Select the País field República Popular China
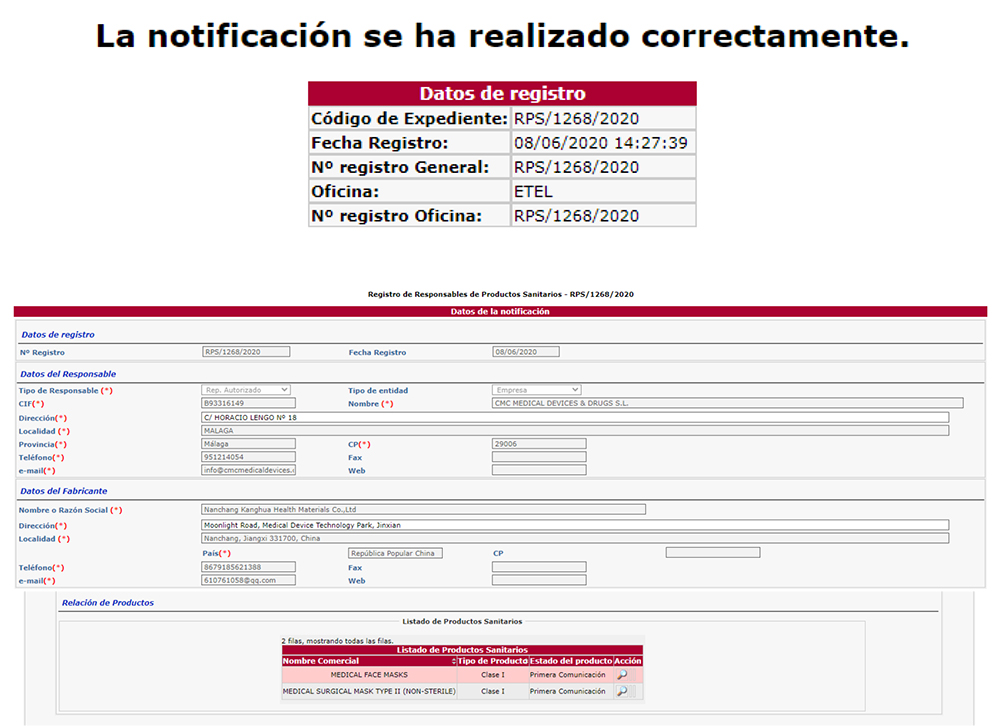This screenshot has width=1000, height=726. [x=395, y=553]
